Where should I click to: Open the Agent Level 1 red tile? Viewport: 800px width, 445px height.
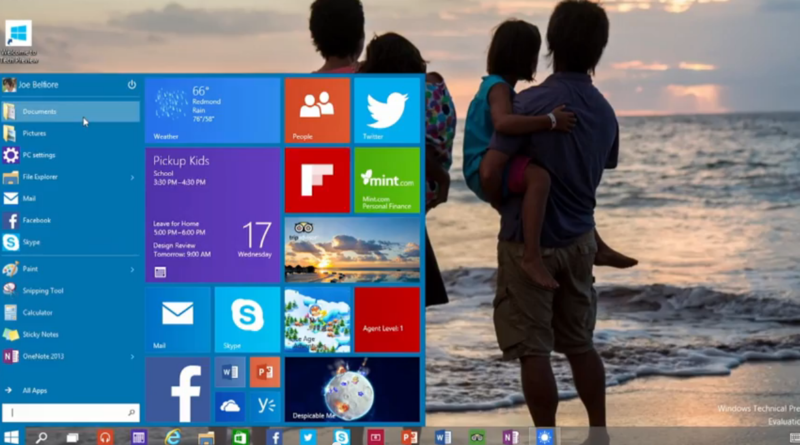[387, 319]
